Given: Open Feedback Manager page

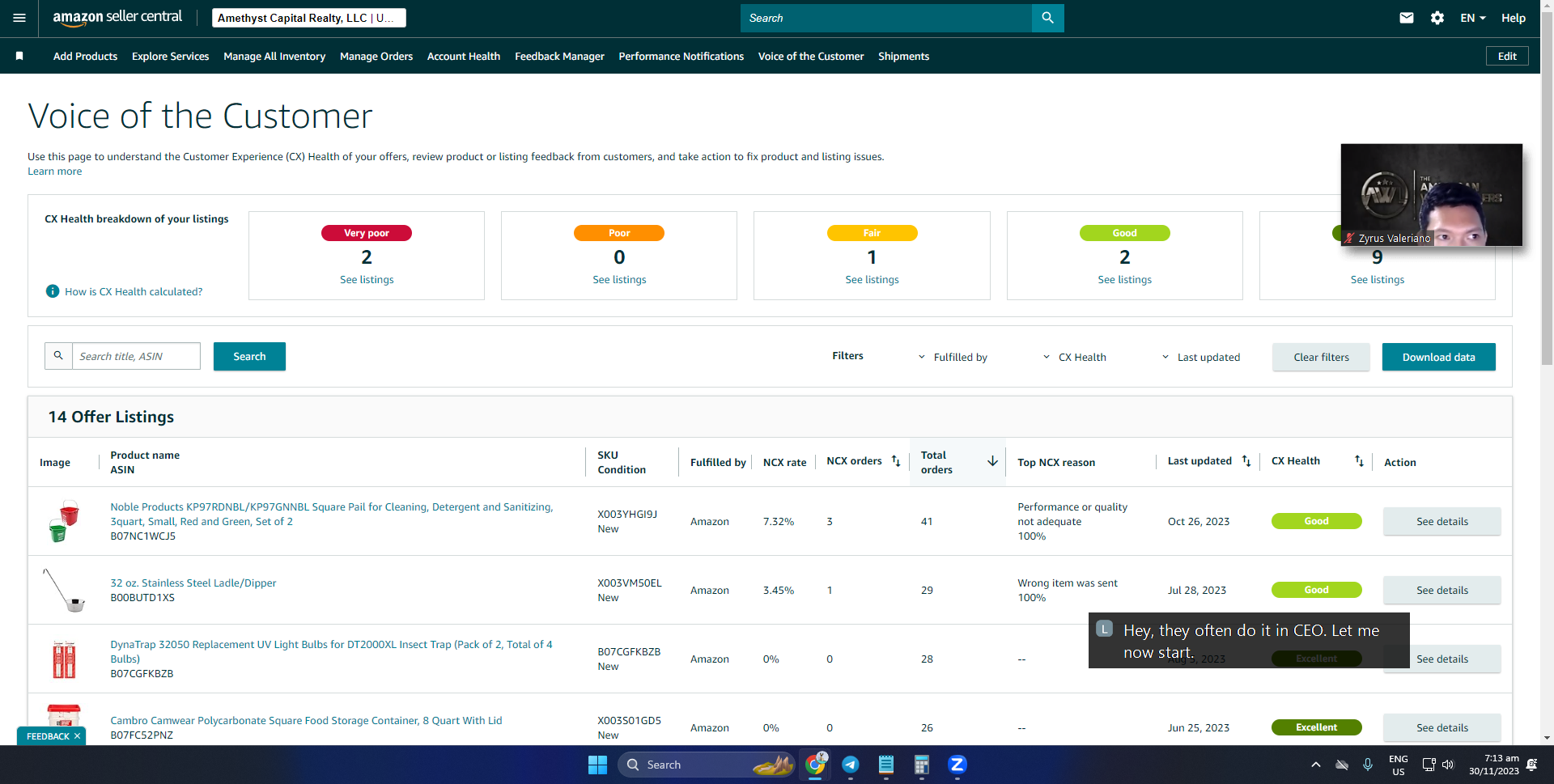Looking at the screenshot, I should (559, 56).
